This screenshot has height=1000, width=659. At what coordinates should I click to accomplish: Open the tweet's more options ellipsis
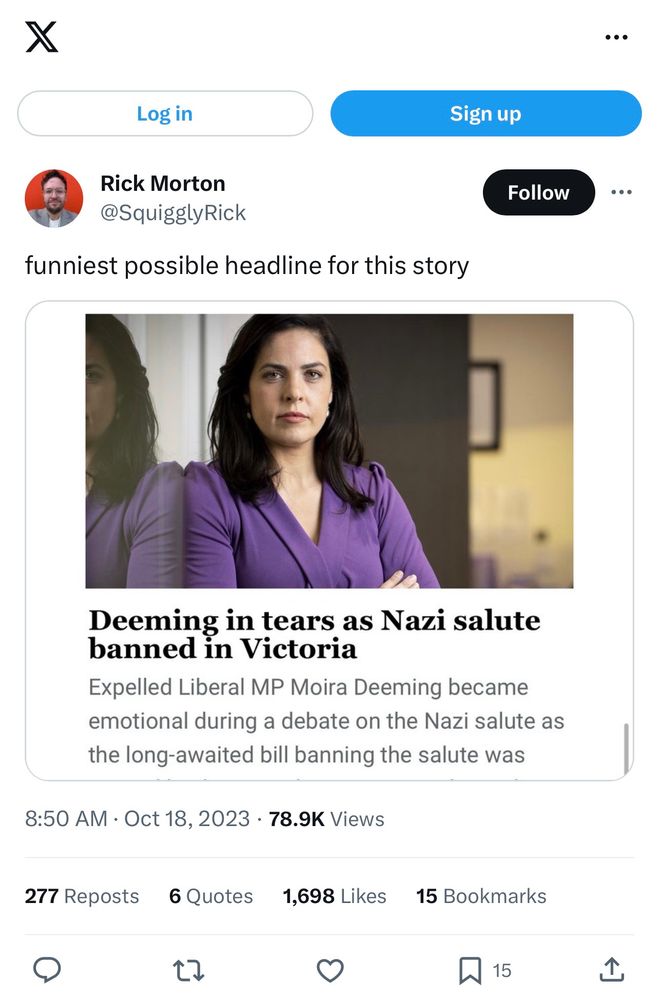(x=621, y=192)
